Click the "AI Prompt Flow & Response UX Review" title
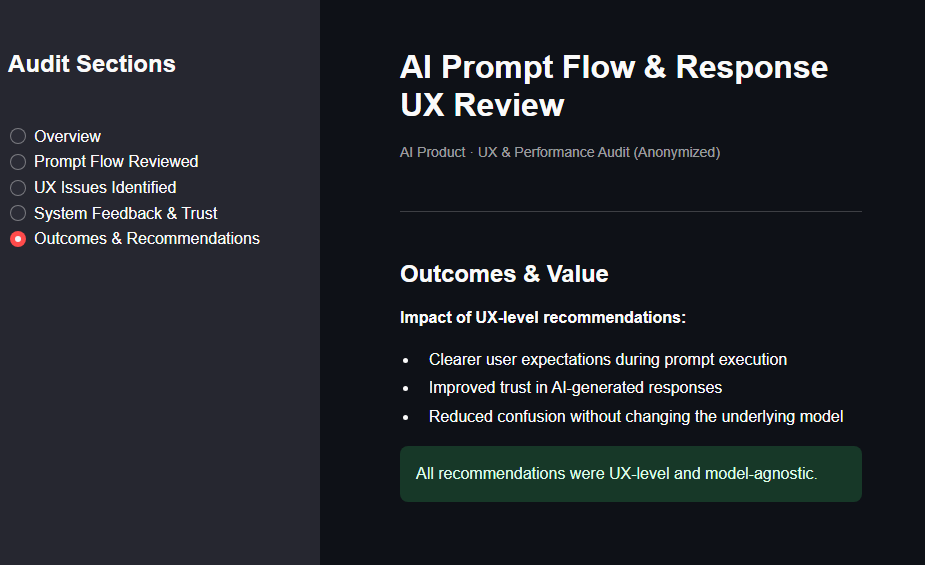The width and height of the screenshot is (925, 565). pos(613,86)
